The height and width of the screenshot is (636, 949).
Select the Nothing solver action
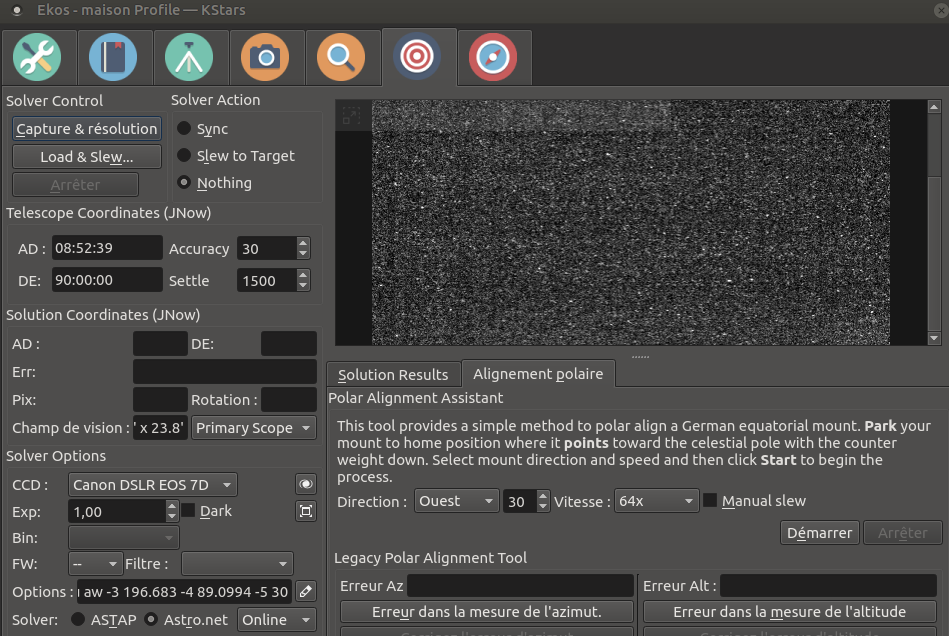pyautogui.click(x=214, y=183)
